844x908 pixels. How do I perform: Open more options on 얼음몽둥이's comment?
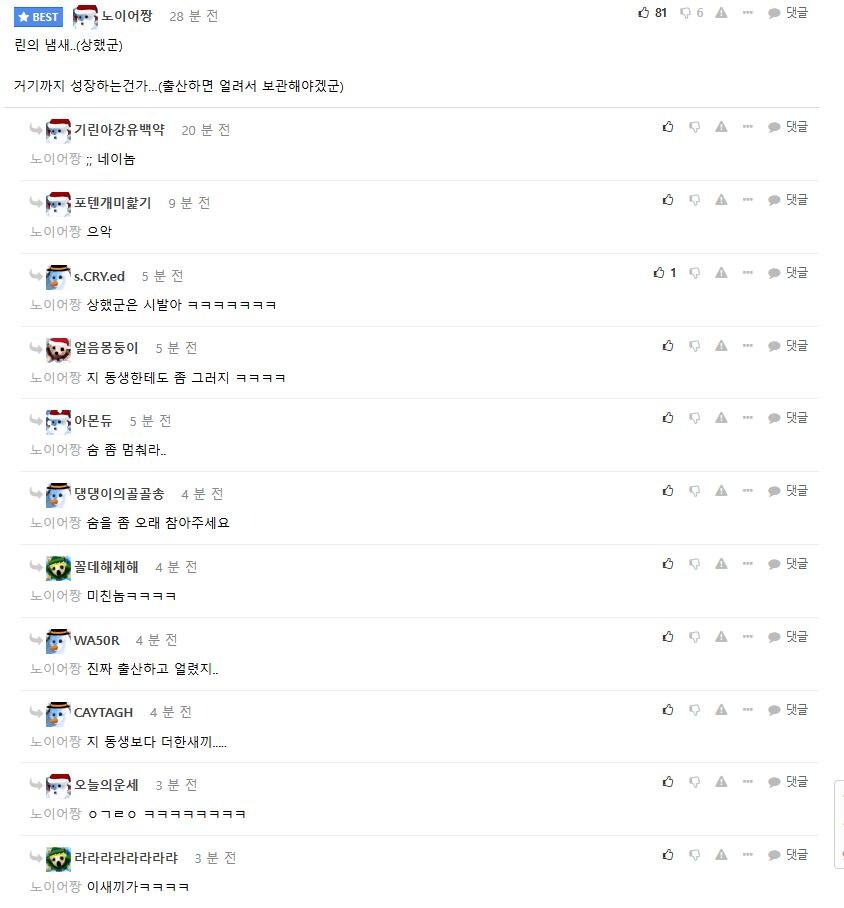click(x=747, y=345)
